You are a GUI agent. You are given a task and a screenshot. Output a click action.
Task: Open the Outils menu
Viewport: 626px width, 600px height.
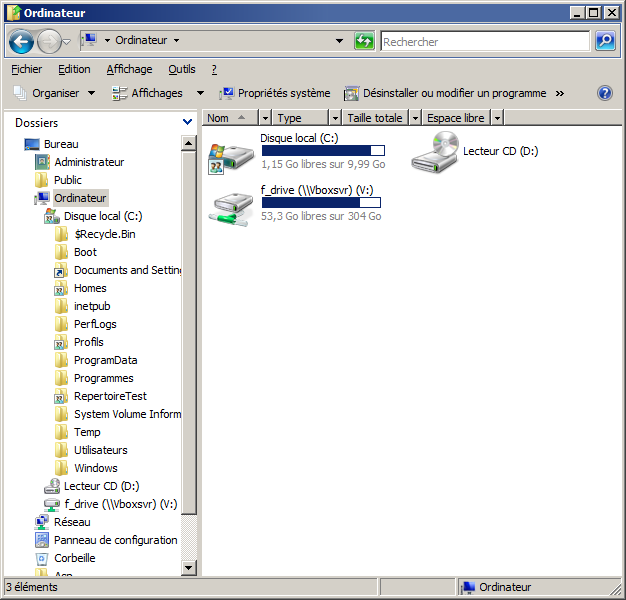click(182, 69)
